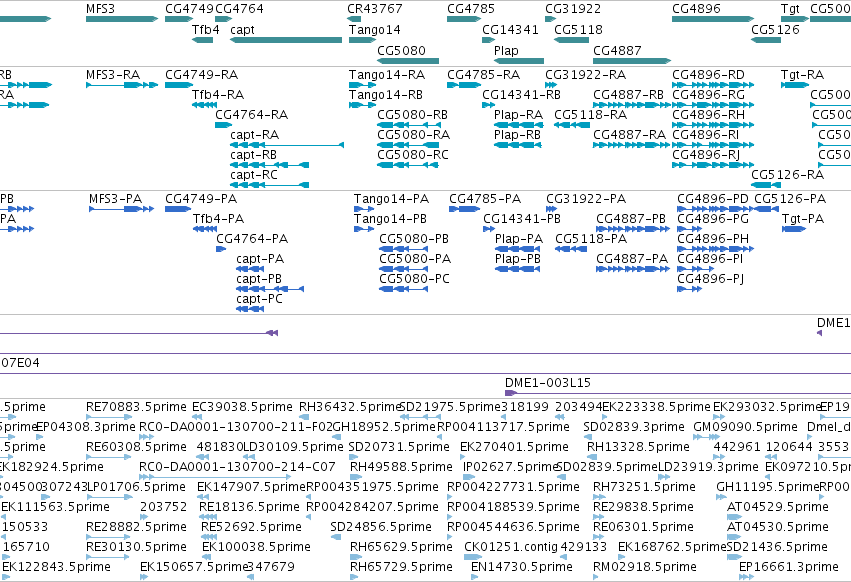The image size is (851, 582).
Task: Click the CG5080-RC transcript label
Action: pyautogui.click(x=413, y=155)
